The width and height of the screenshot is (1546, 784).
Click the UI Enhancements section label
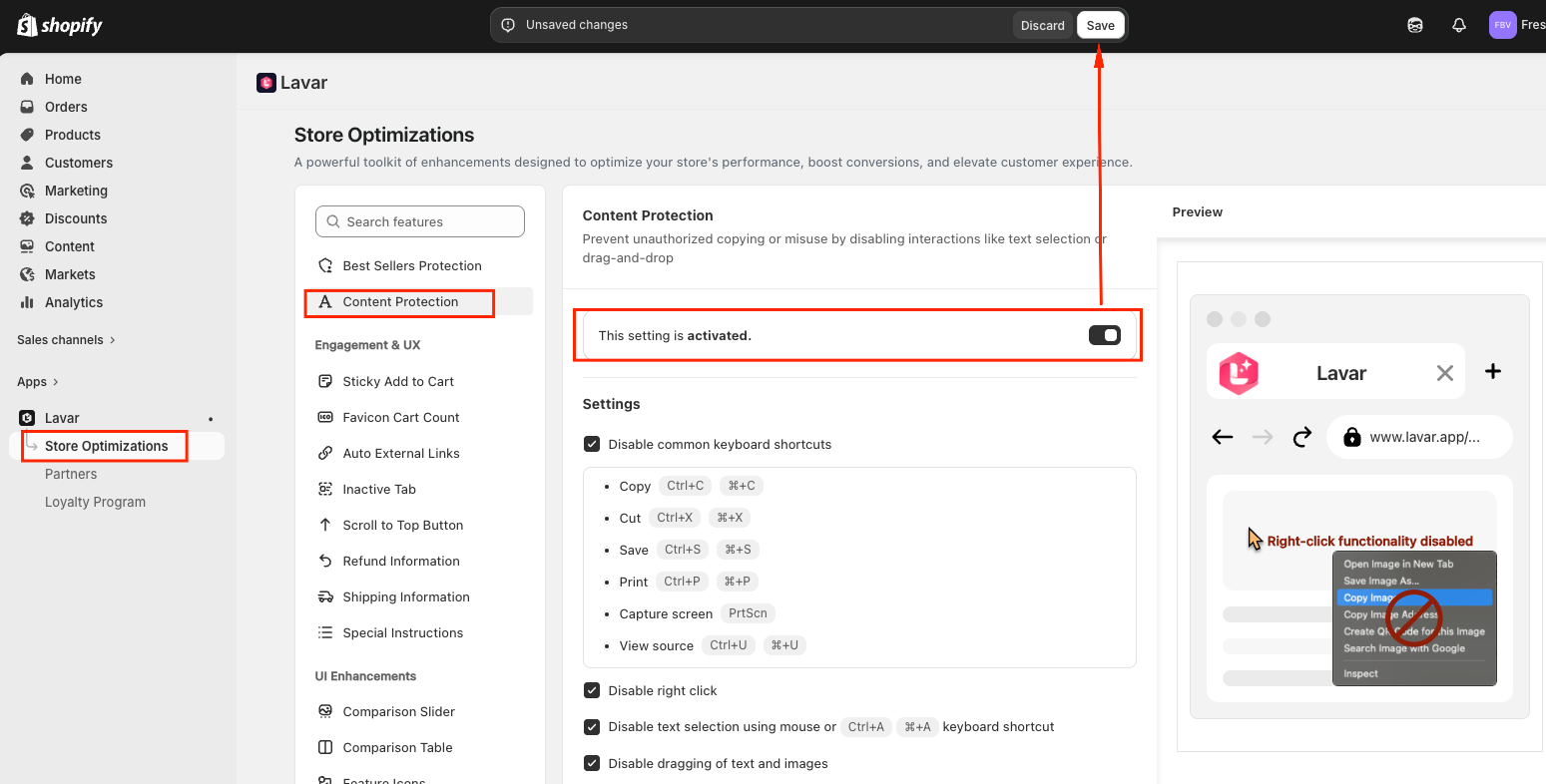[365, 676]
